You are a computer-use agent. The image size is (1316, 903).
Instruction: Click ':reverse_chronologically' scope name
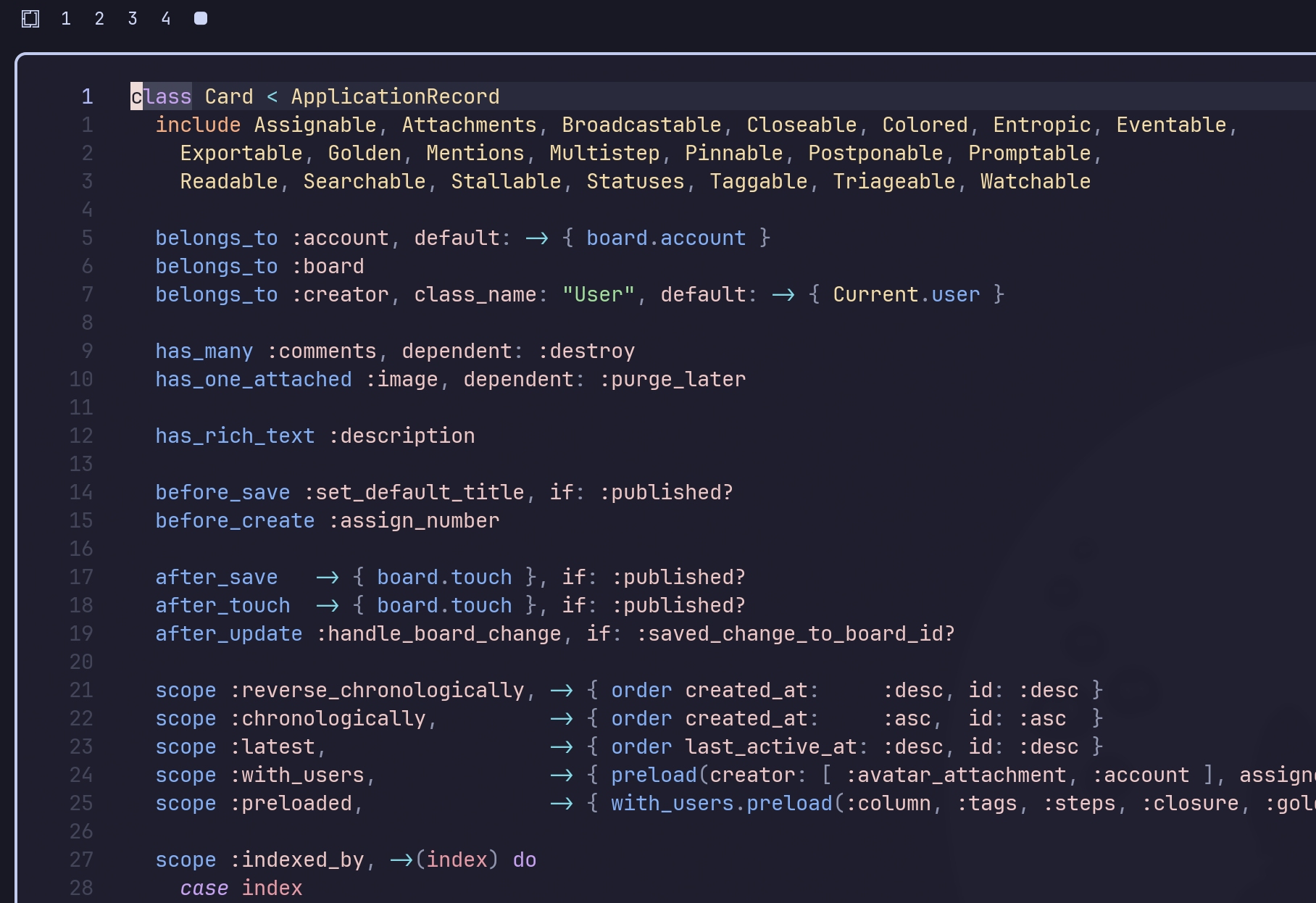377,690
